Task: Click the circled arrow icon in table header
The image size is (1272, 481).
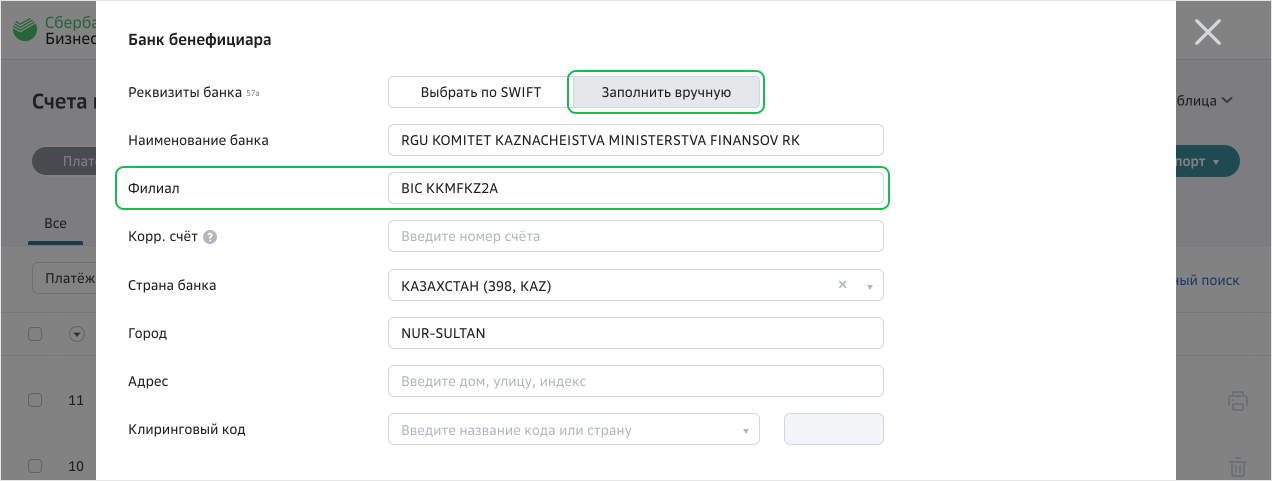Action: 77,334
